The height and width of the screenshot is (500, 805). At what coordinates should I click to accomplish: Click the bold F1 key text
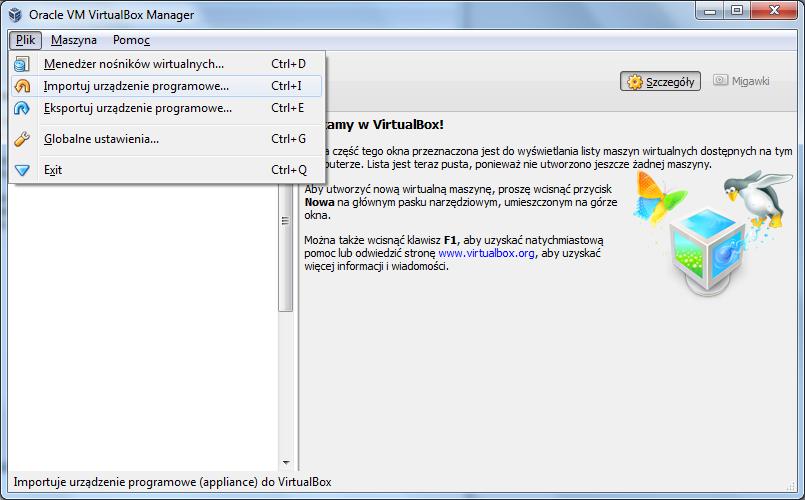click(x=450, y=240)
